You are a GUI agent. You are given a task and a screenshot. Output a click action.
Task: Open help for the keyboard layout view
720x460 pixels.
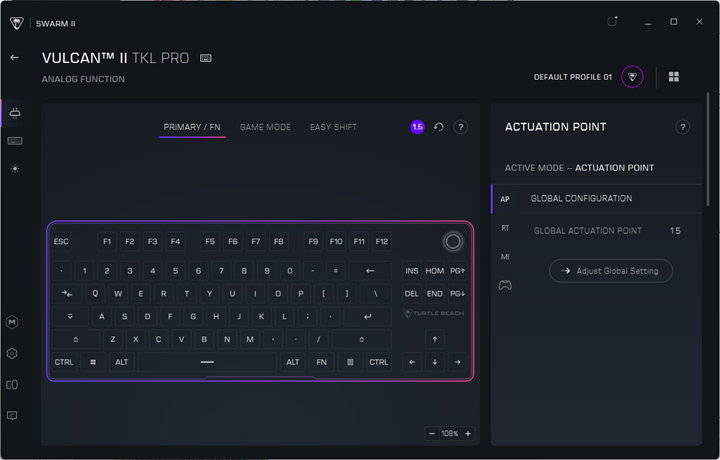click(x=461, y=127)
